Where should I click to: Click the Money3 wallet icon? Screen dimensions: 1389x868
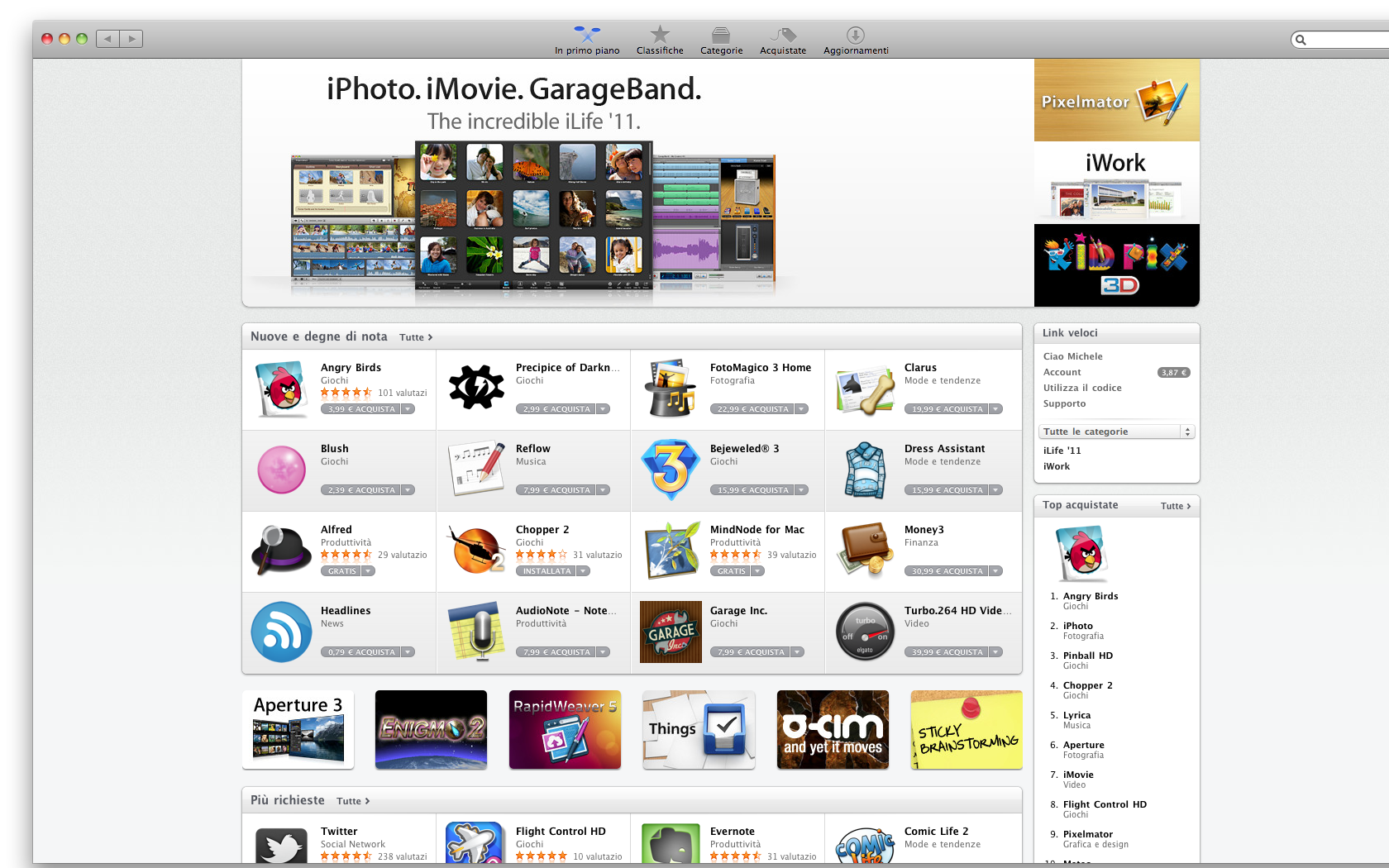coord(865,551)
